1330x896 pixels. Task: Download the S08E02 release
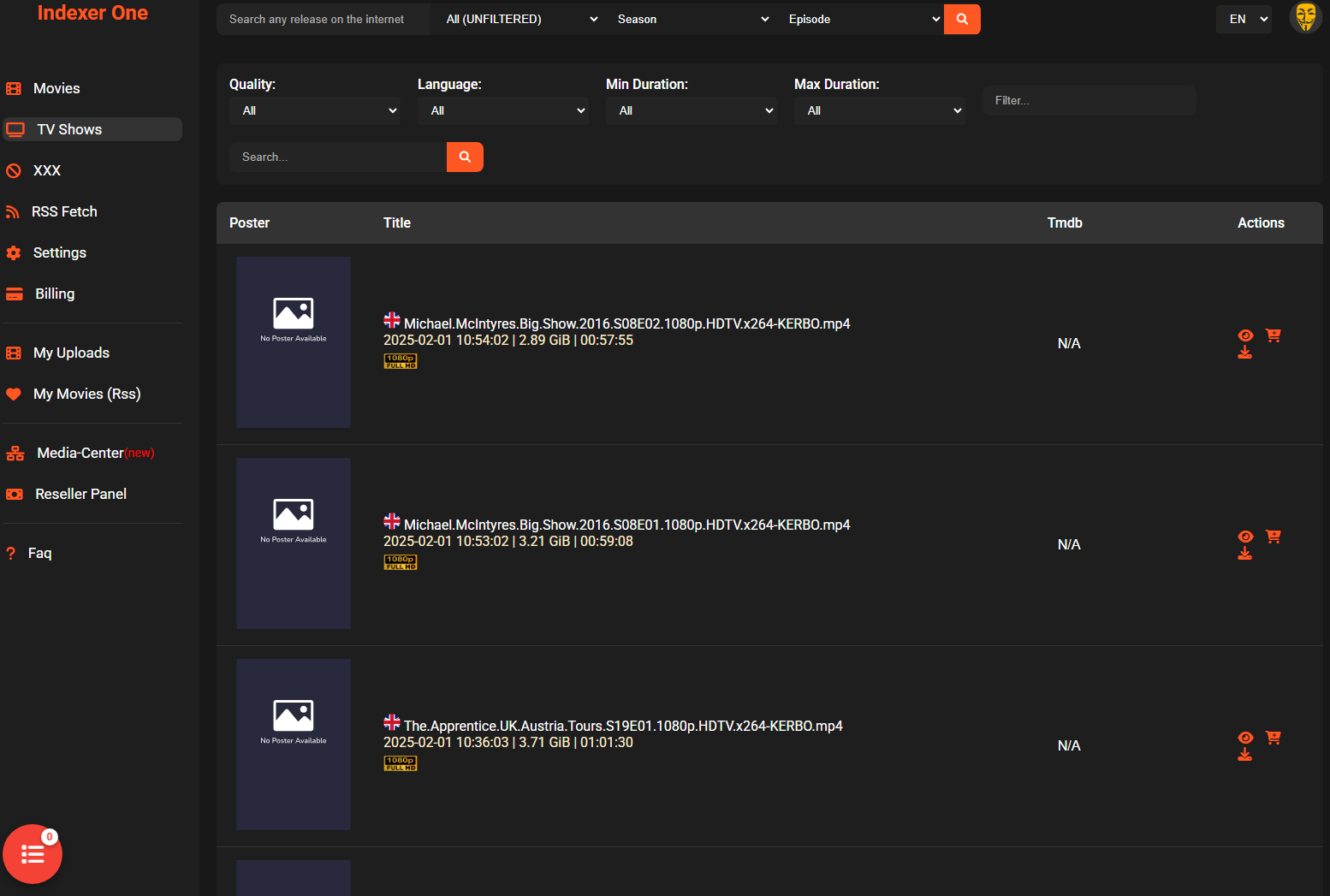(1244, 353)
